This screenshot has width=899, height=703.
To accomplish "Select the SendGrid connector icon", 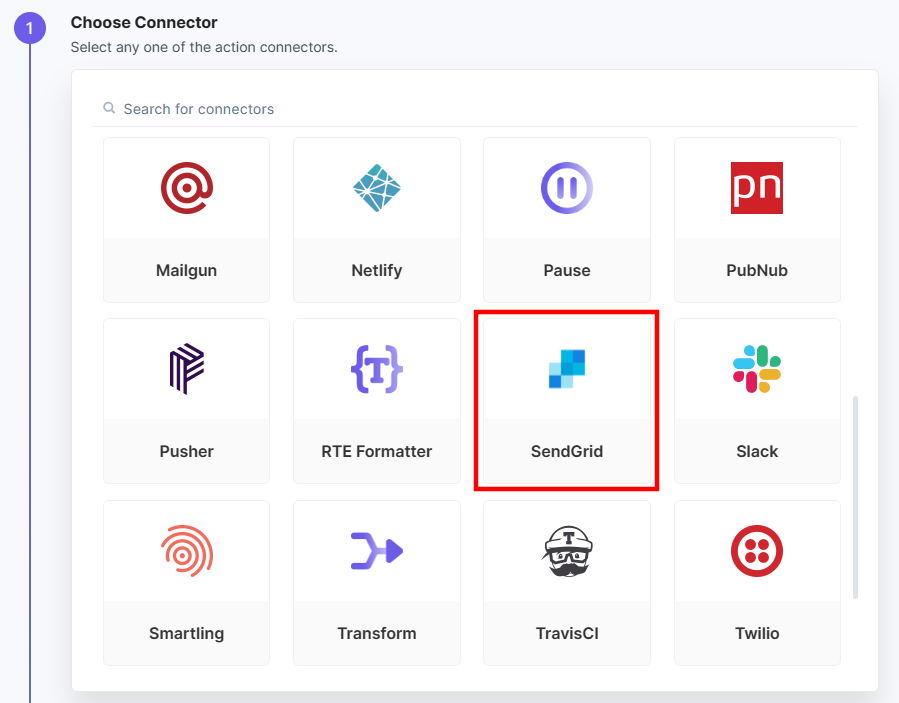I will (566, 368).
